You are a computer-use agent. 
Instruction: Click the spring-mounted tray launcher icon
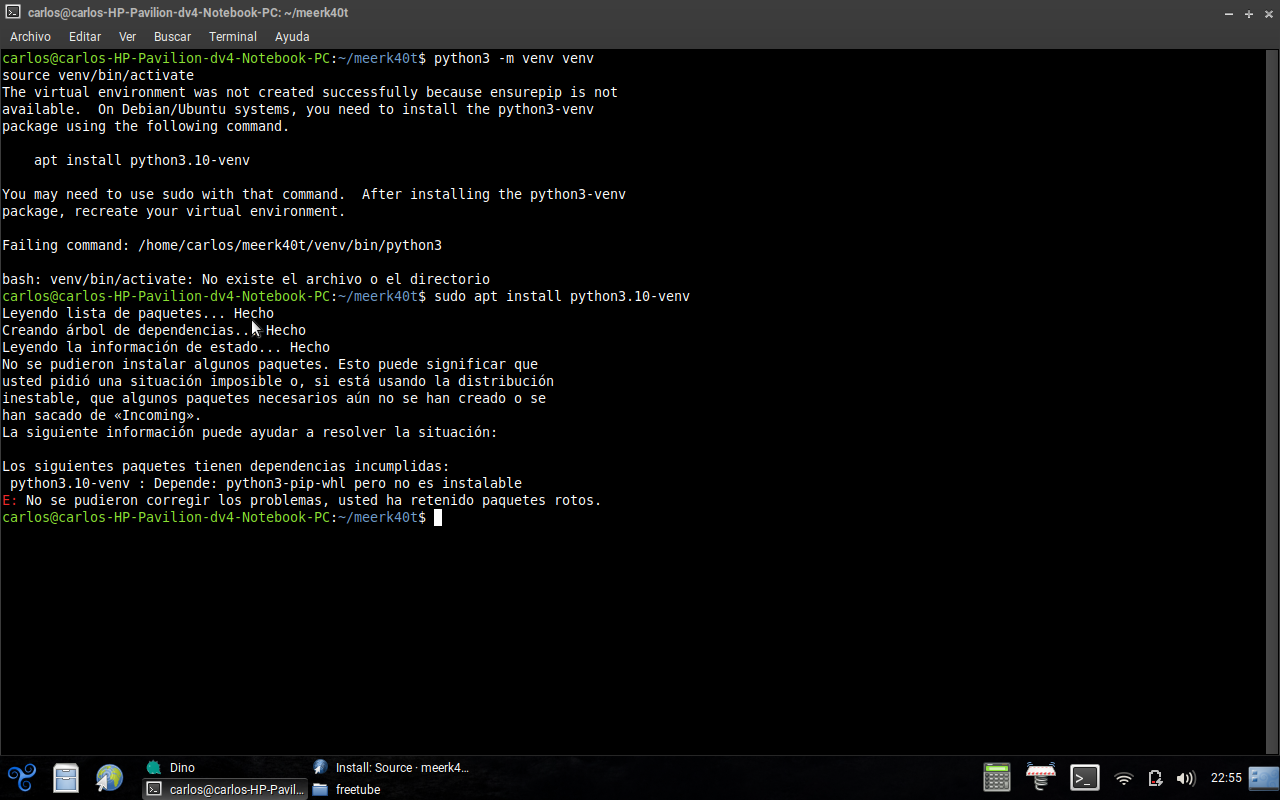click(x=1041, y=778)
